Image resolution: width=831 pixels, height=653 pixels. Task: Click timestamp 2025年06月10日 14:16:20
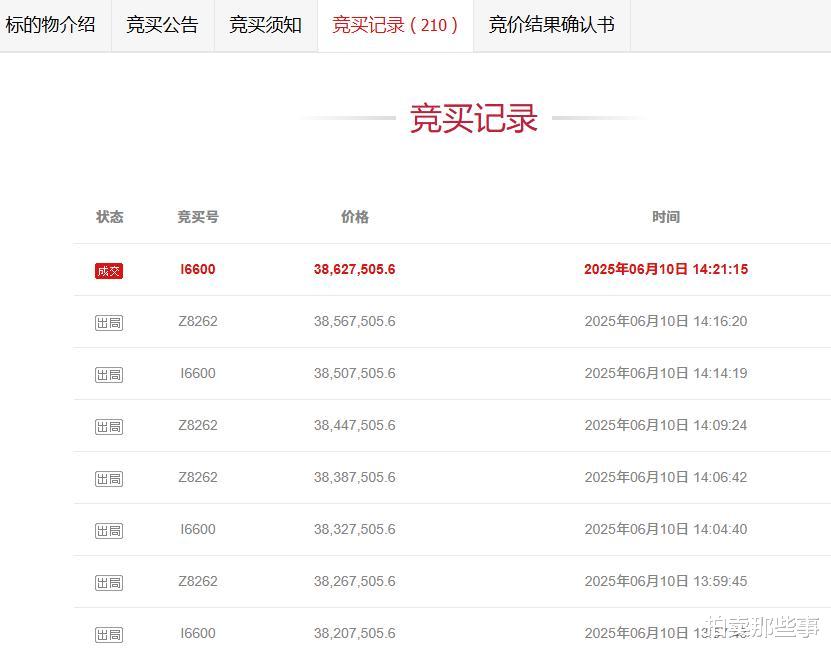pos(666,321)
